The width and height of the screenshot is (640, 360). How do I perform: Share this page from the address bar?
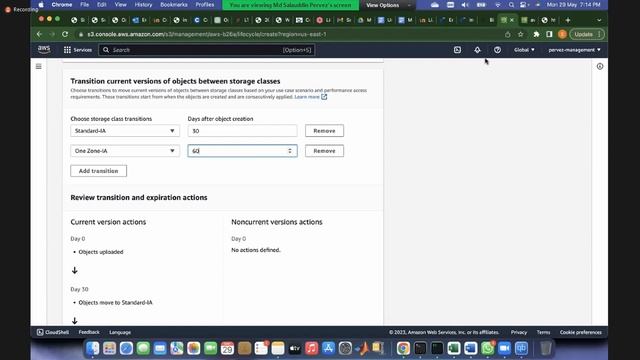point(507,34)
